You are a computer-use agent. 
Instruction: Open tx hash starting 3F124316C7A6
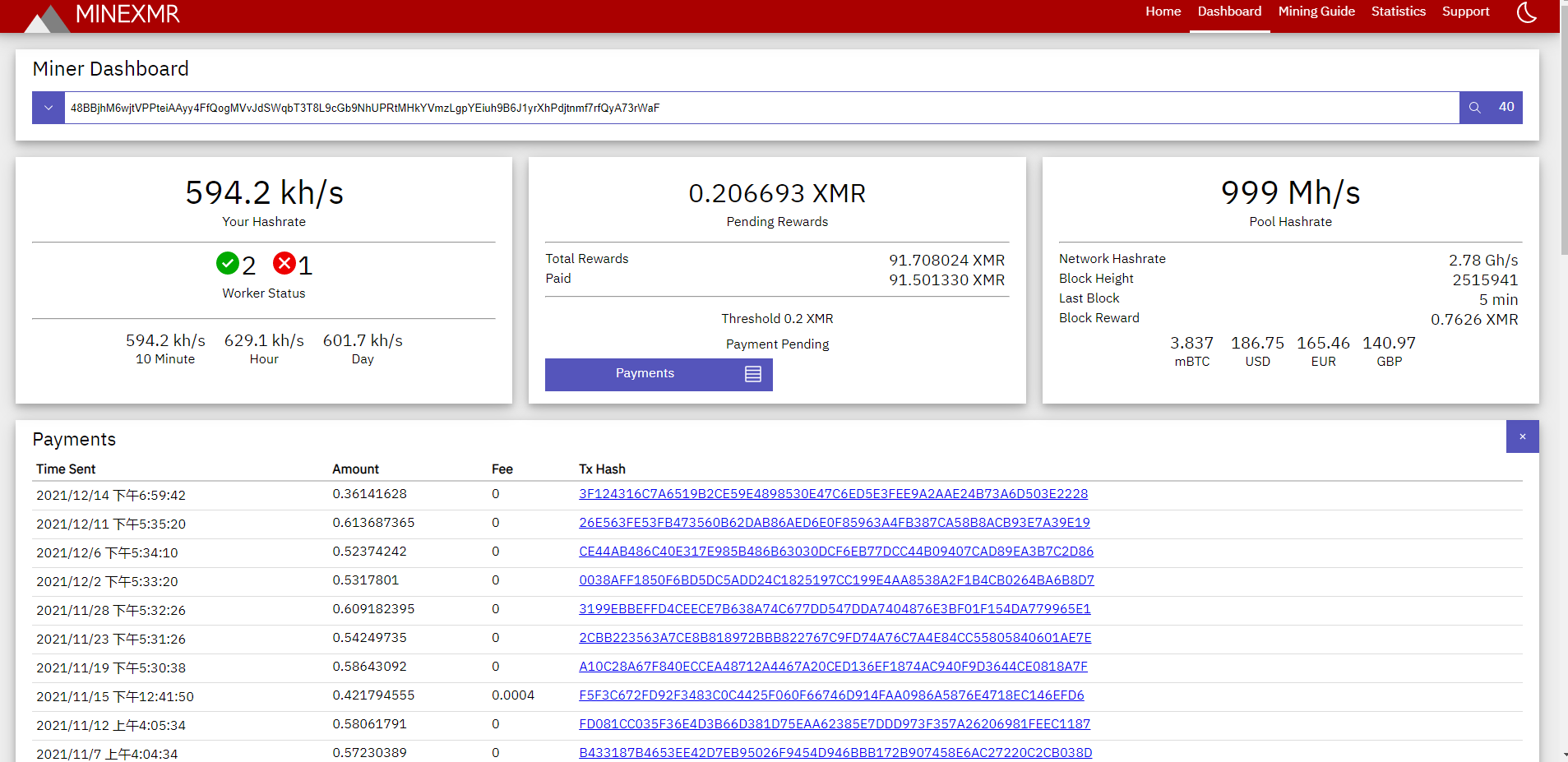(833, 494)
